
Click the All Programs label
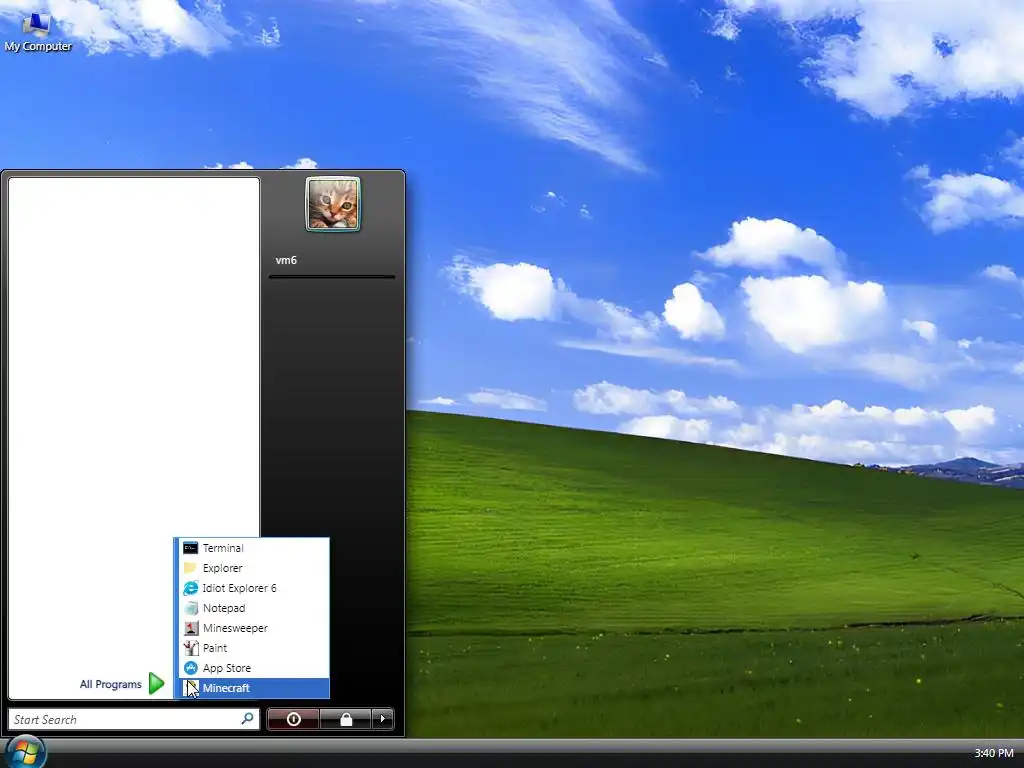pos(110,684)
